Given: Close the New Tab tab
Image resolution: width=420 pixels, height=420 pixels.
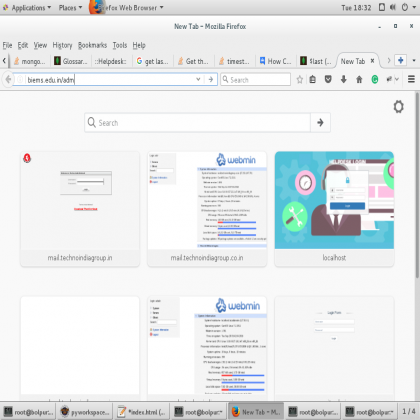Looking at the screenshot, I should click(372, 61).
